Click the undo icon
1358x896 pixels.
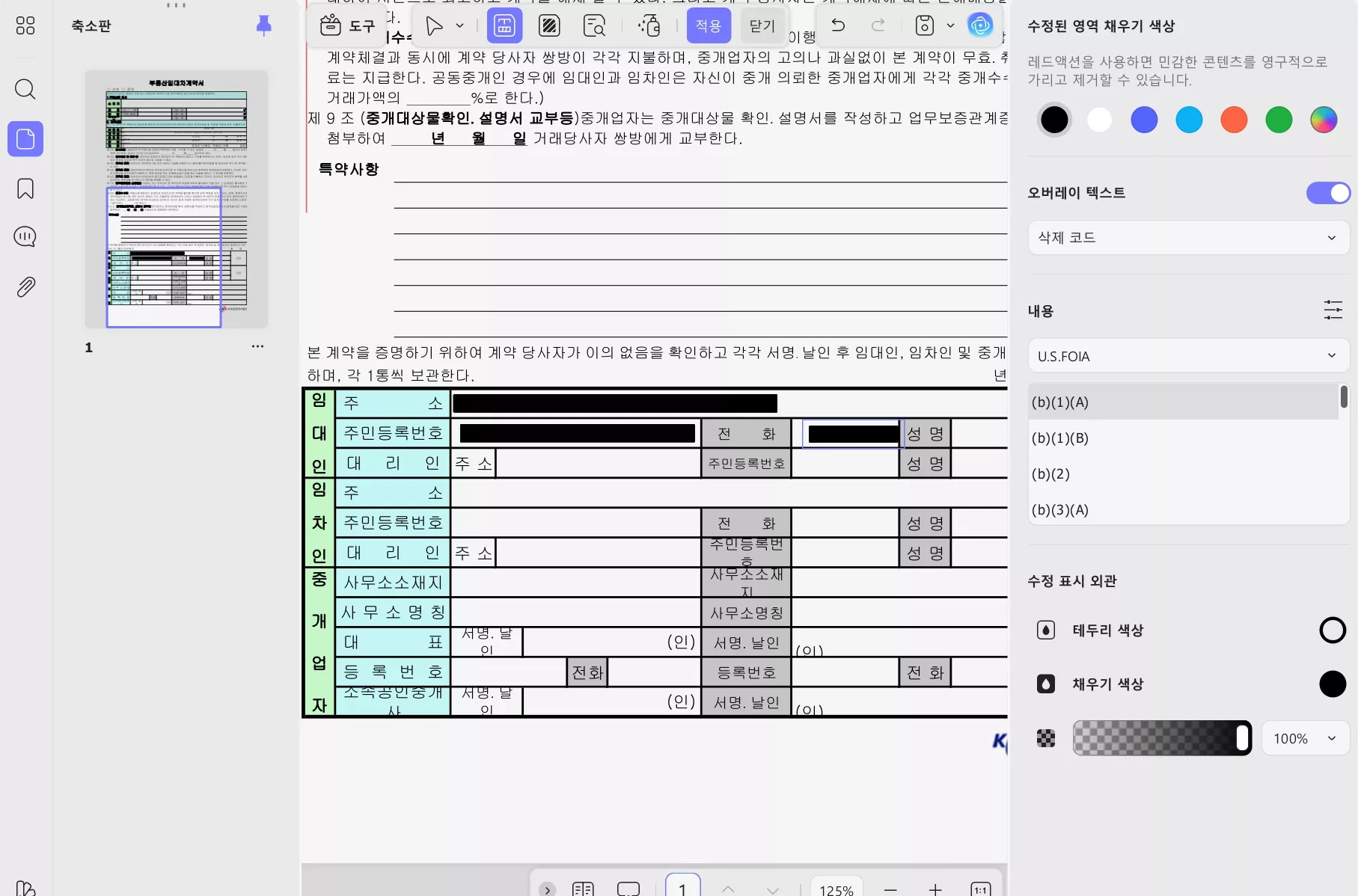pos(838,25)
